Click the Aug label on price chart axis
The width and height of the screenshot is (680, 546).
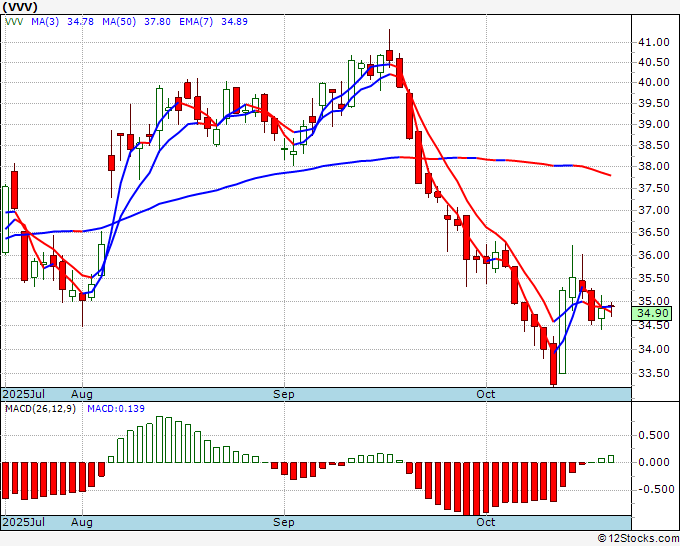click(82, 394)
